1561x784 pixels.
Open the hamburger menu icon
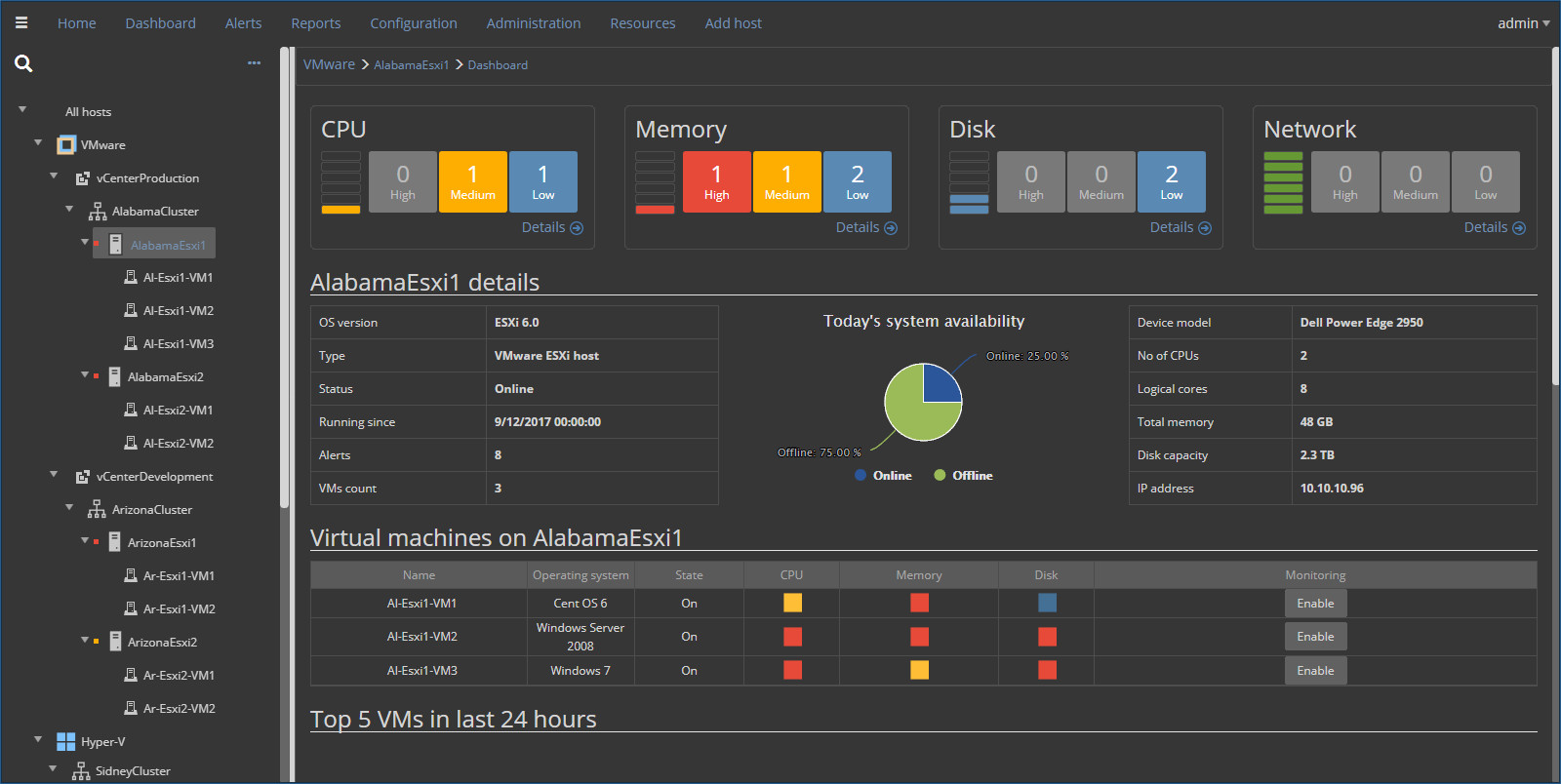point(21,22)
